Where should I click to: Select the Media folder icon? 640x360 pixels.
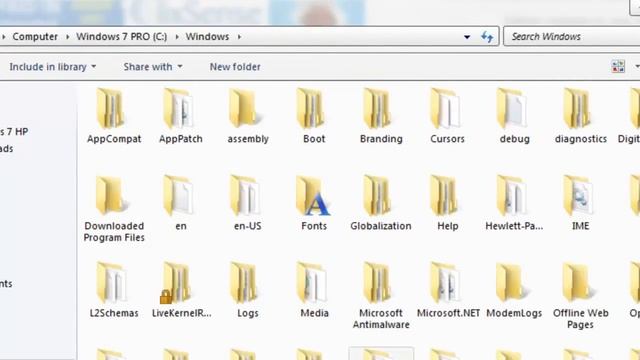[x=311, y=283]
